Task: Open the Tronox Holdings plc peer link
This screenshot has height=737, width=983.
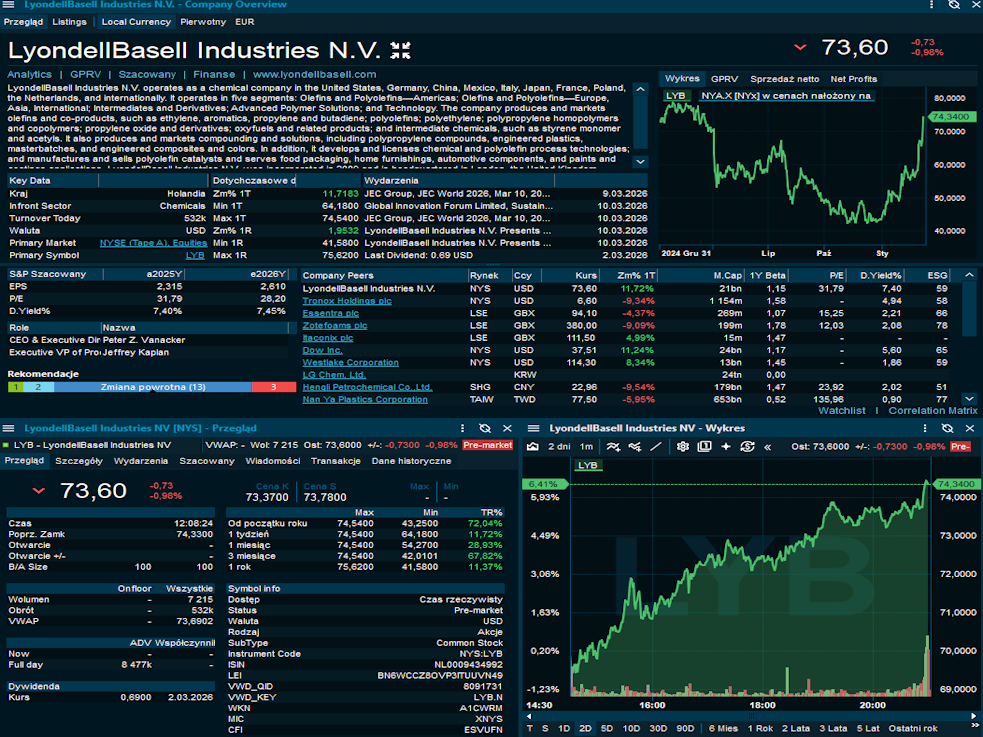Action: click(x=346, y=301)
